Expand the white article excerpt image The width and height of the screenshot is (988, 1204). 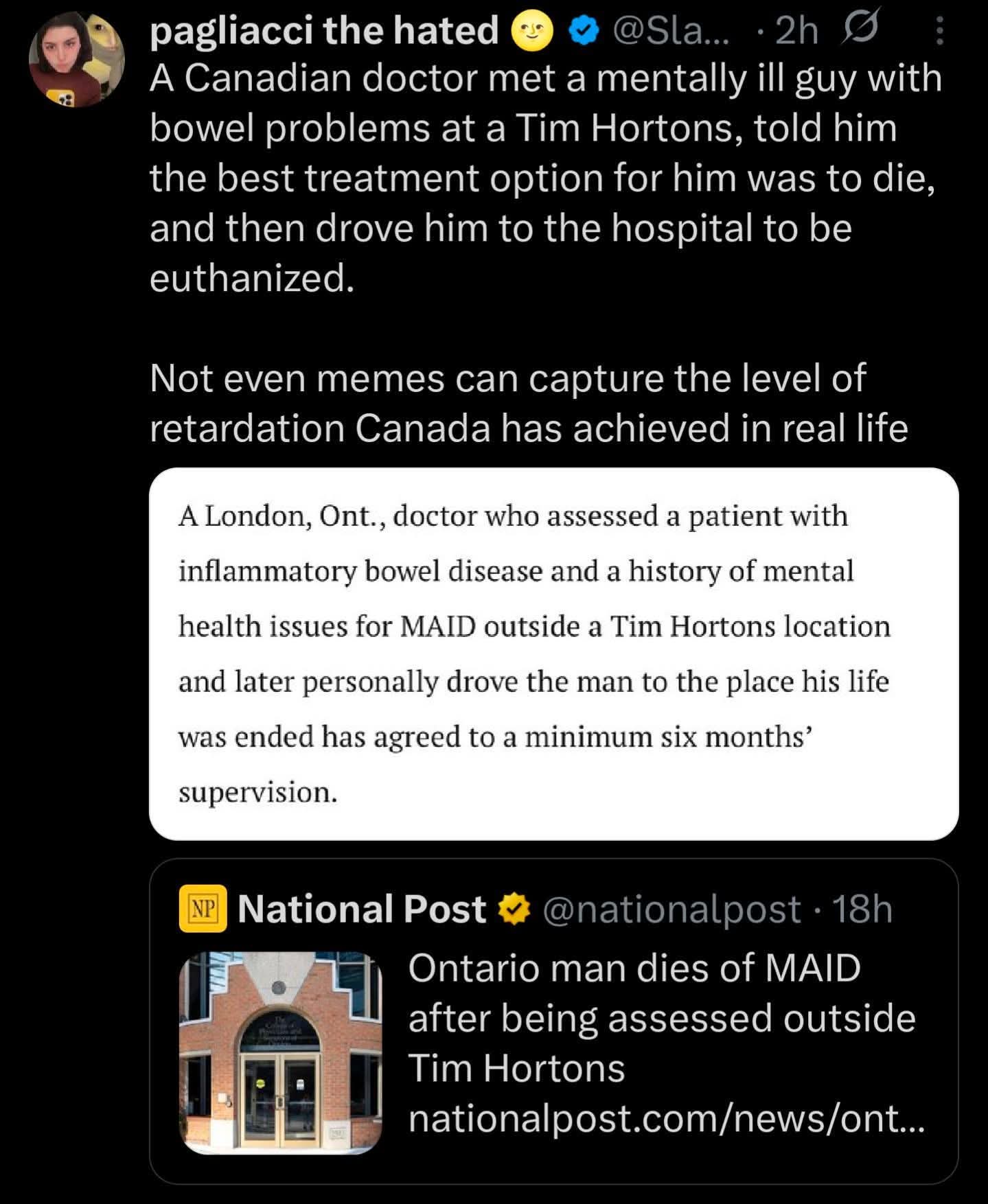(x=553, y=653)
